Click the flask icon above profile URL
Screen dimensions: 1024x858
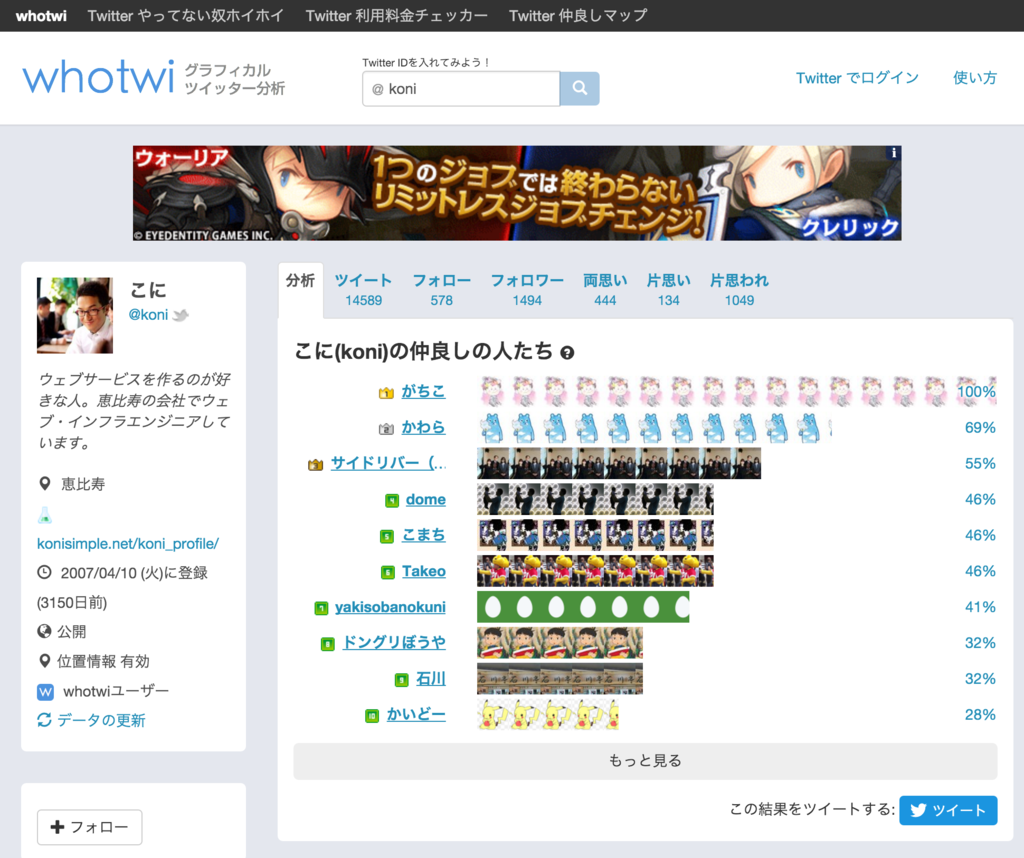click(x=44, y=516)
